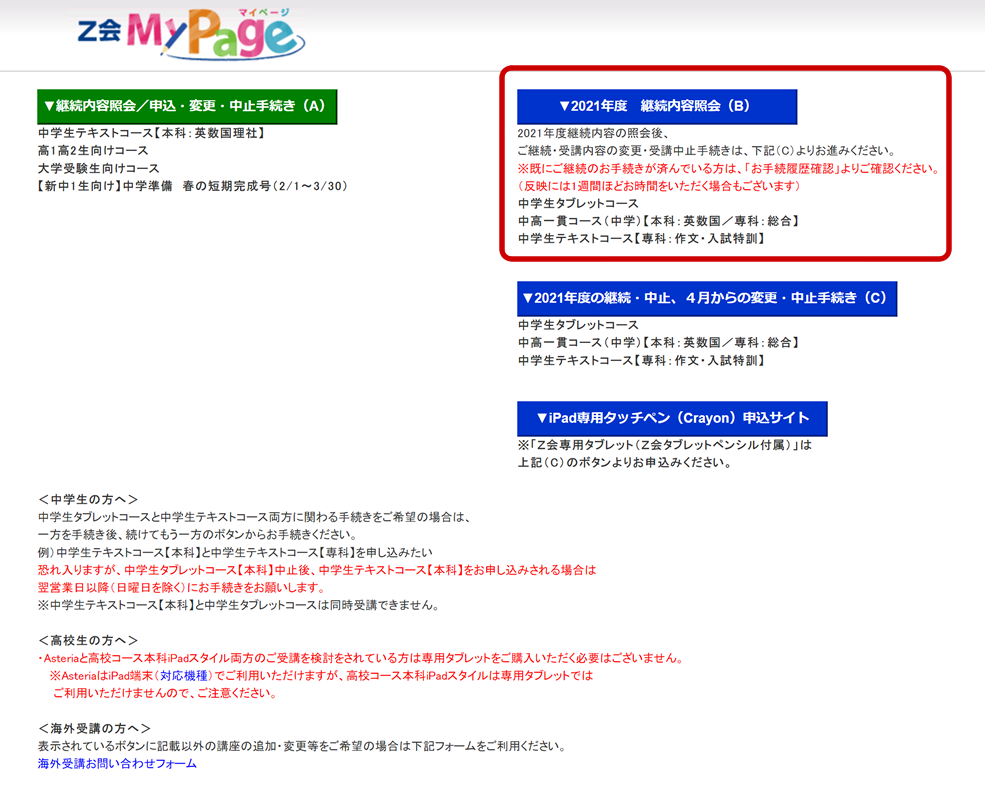Select 中学生タブレットコース under button (B)
Screen dimensions: 985x785
pyautogui.click(x=578, y=203)
